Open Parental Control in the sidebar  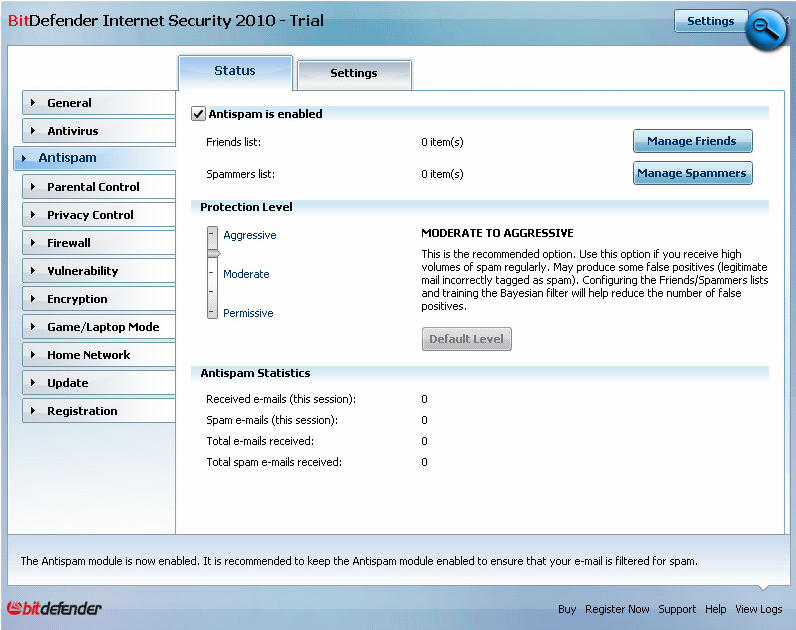pyautogui.click(x=93, y=187)
